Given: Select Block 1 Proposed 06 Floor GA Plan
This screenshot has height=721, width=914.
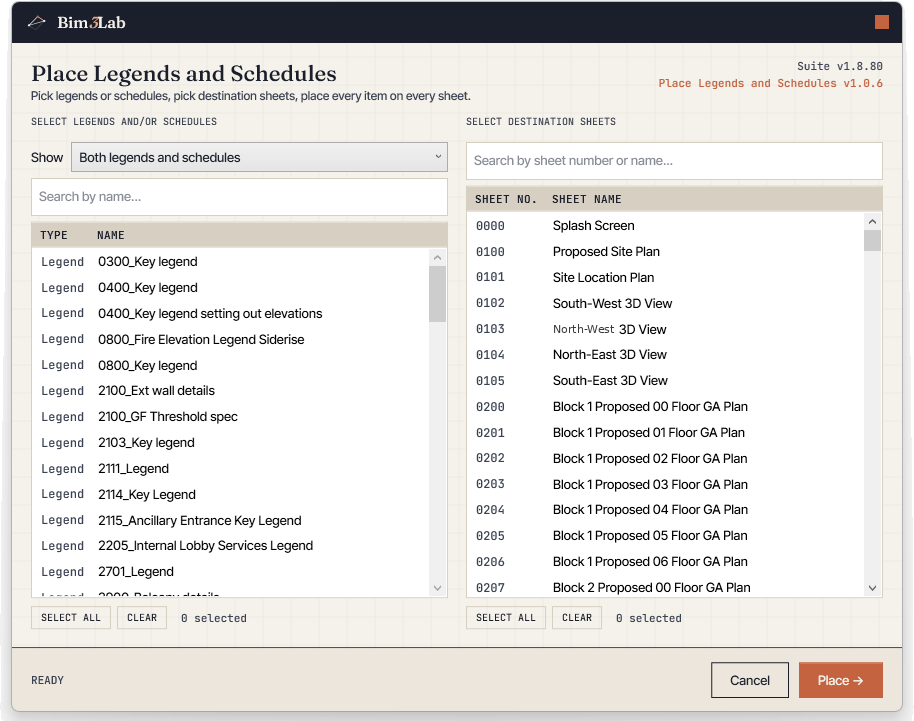Looking at the screenshot, I should (x=666, y=562).
